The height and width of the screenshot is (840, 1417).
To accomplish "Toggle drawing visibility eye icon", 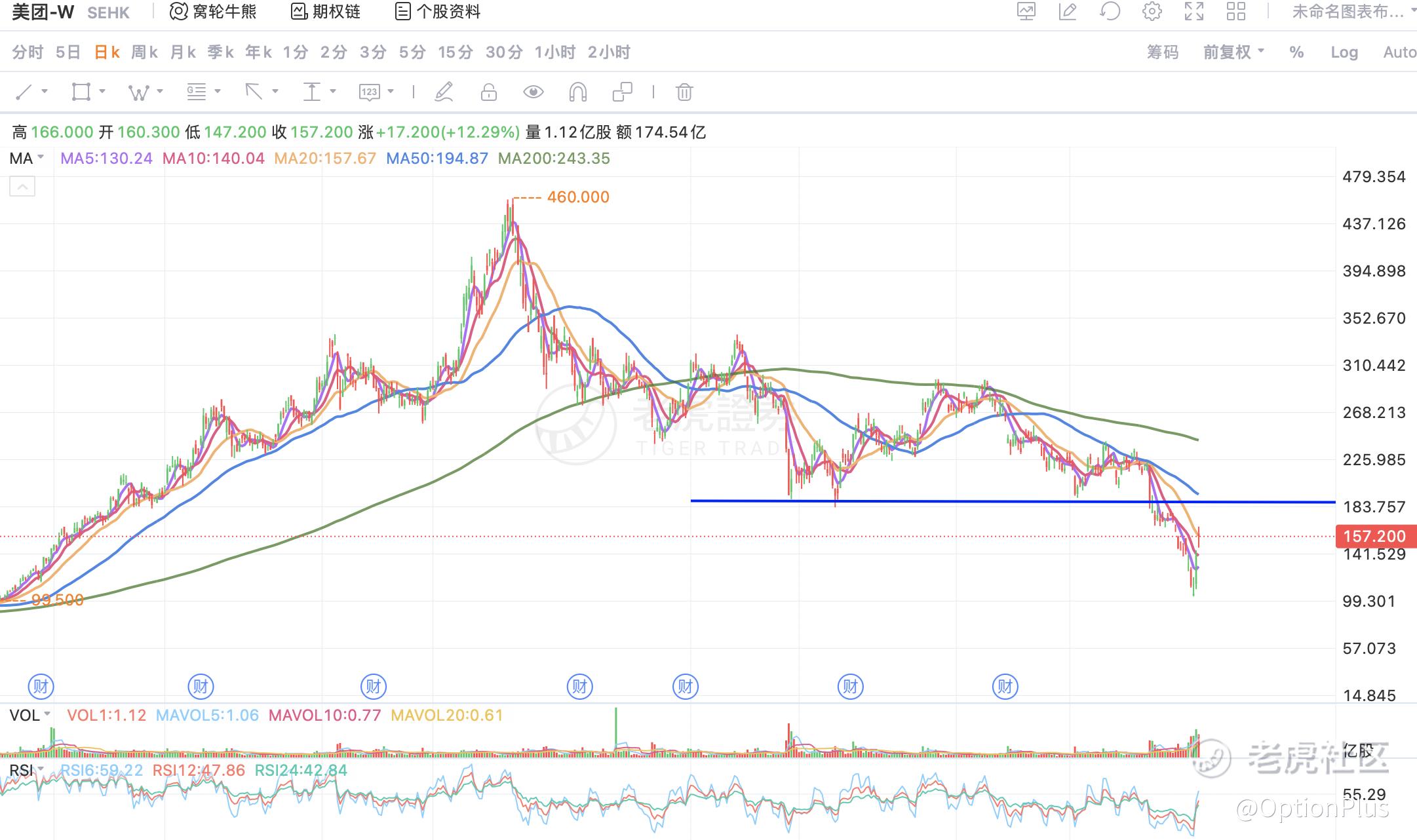I will (534, 92).
